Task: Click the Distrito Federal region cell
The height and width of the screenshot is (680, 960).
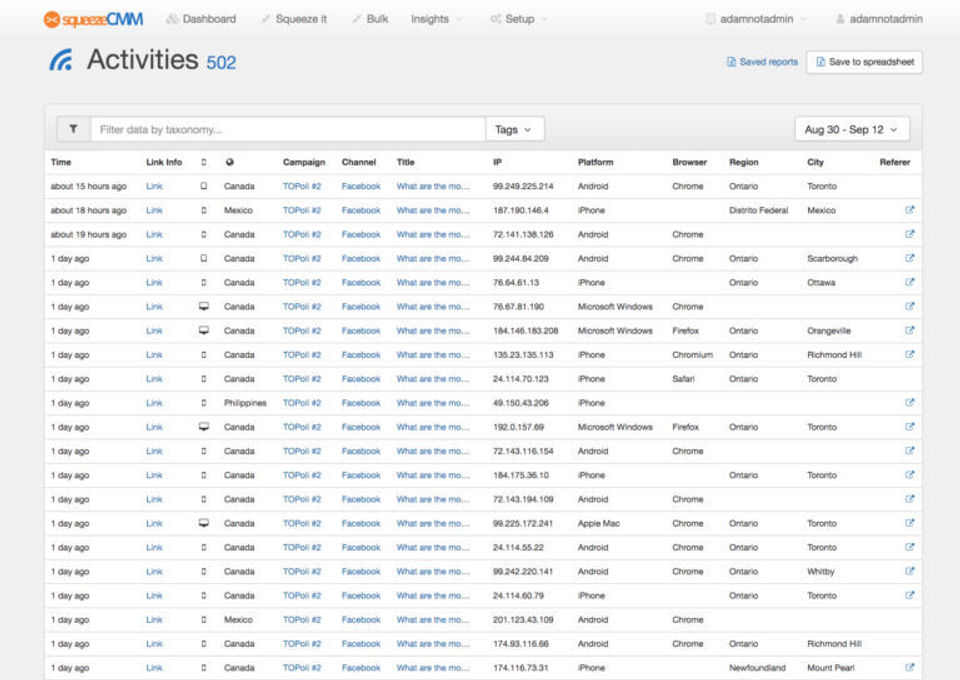Action: pos(759,210)
